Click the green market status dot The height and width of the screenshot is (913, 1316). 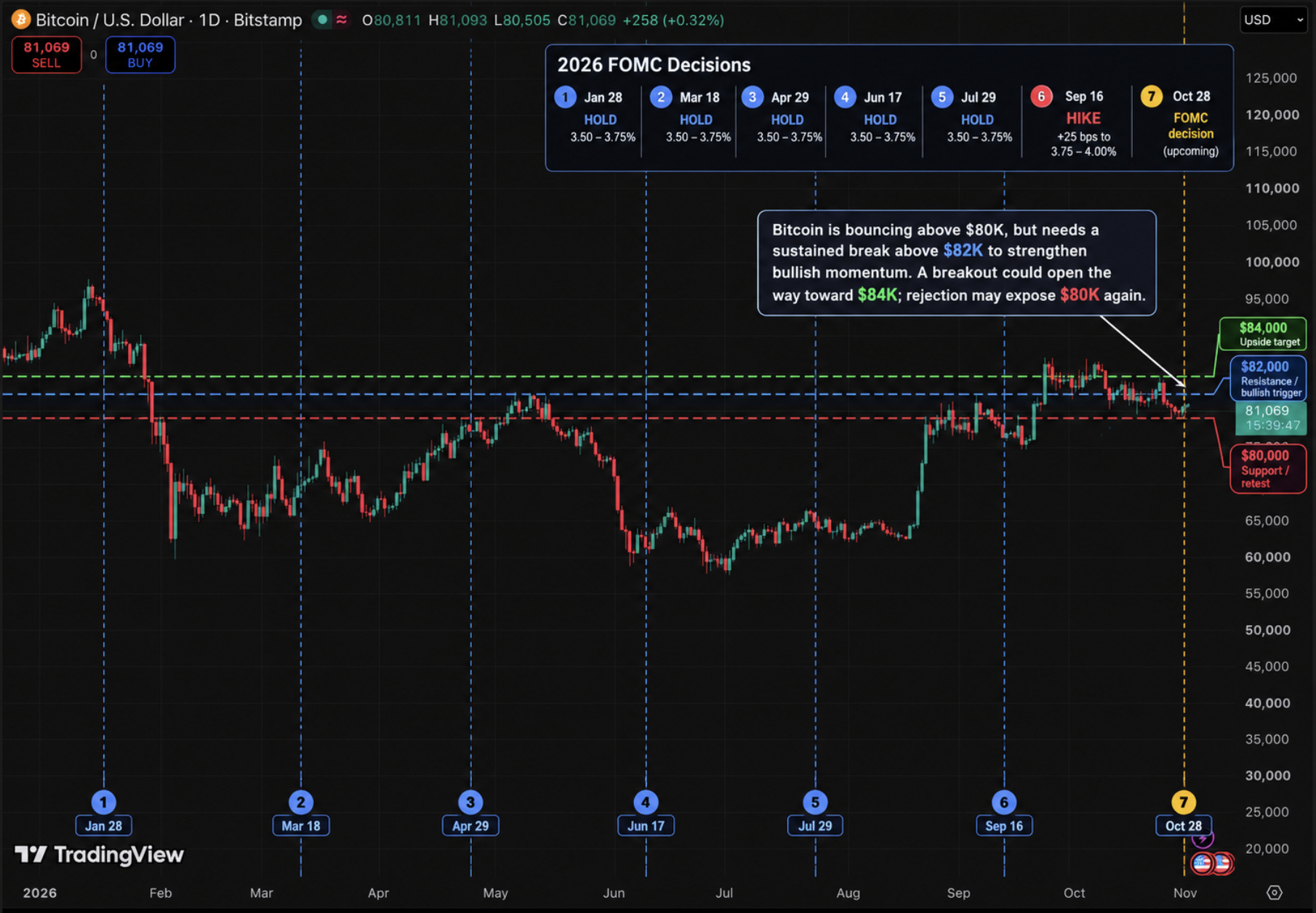[322, 20]
